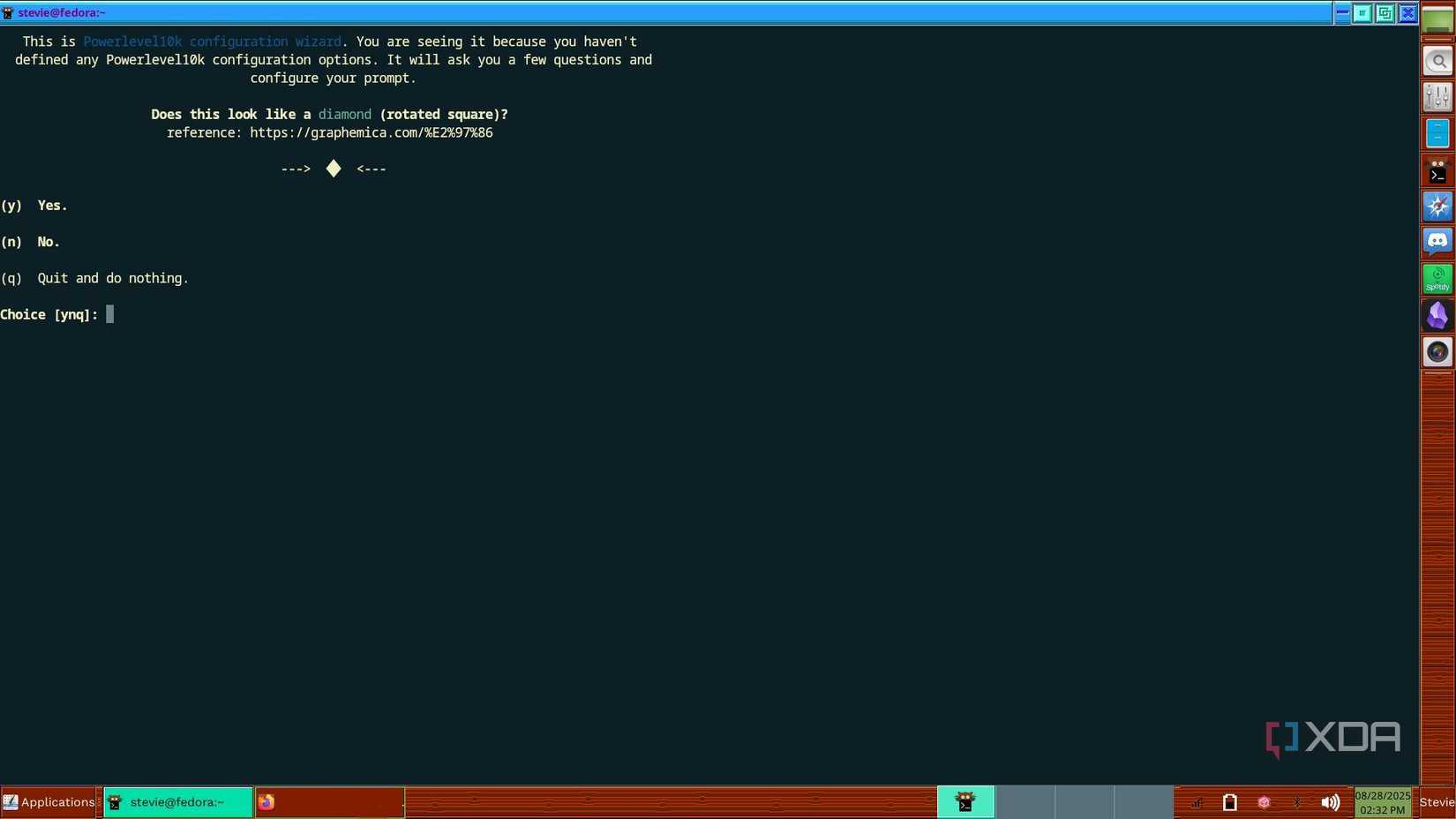Screen dimensions: 1456x819
Task: Click the graphemica.com reference link
Action: [372, 132]
